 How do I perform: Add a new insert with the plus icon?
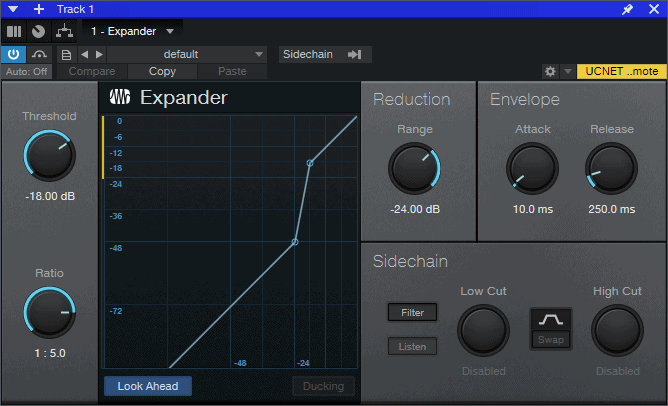point(39,9)
